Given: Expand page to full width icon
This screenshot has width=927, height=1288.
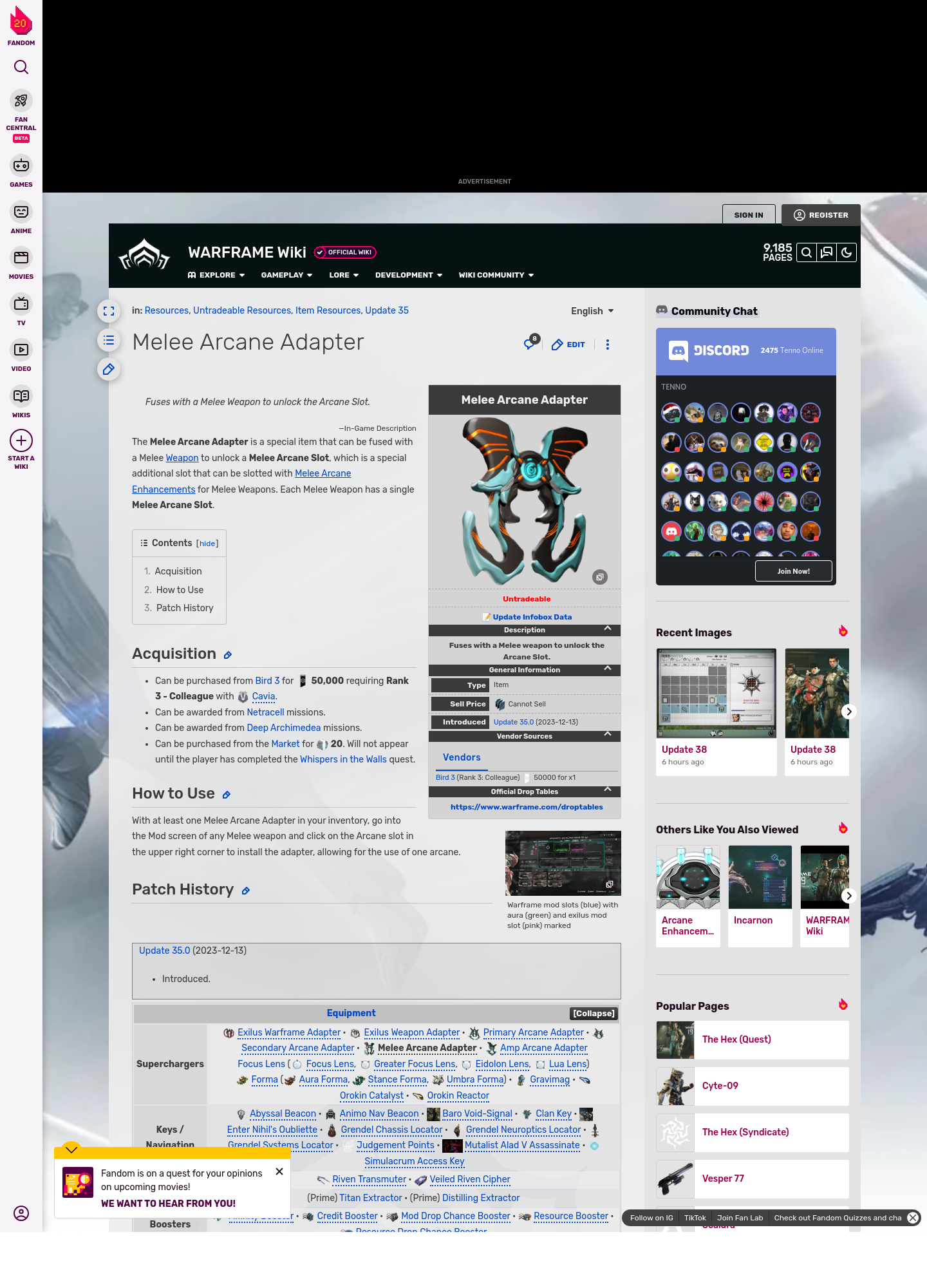Looking at the screenshot, I should tap(109, 311).
